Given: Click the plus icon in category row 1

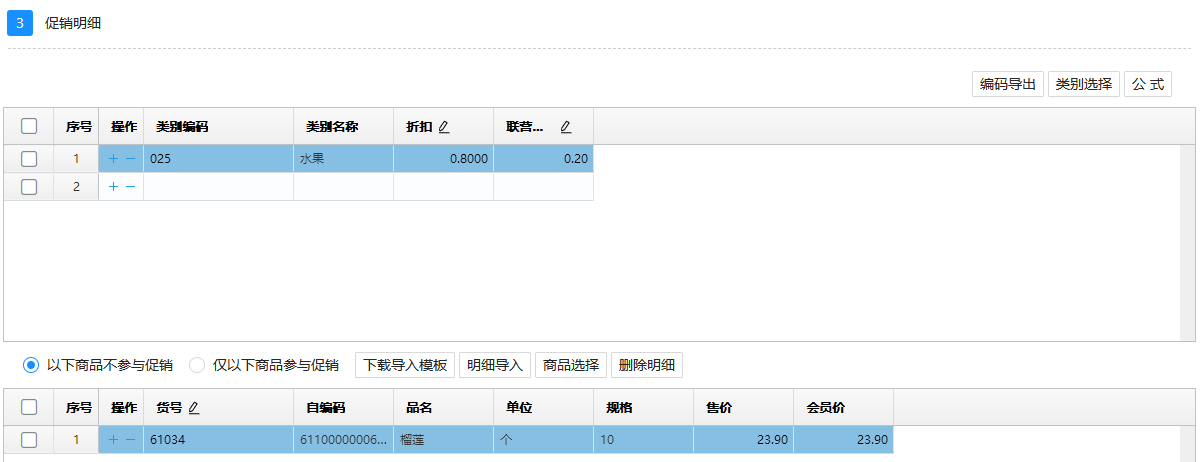Looking at the screenshot, I should [x=113, y=158].
